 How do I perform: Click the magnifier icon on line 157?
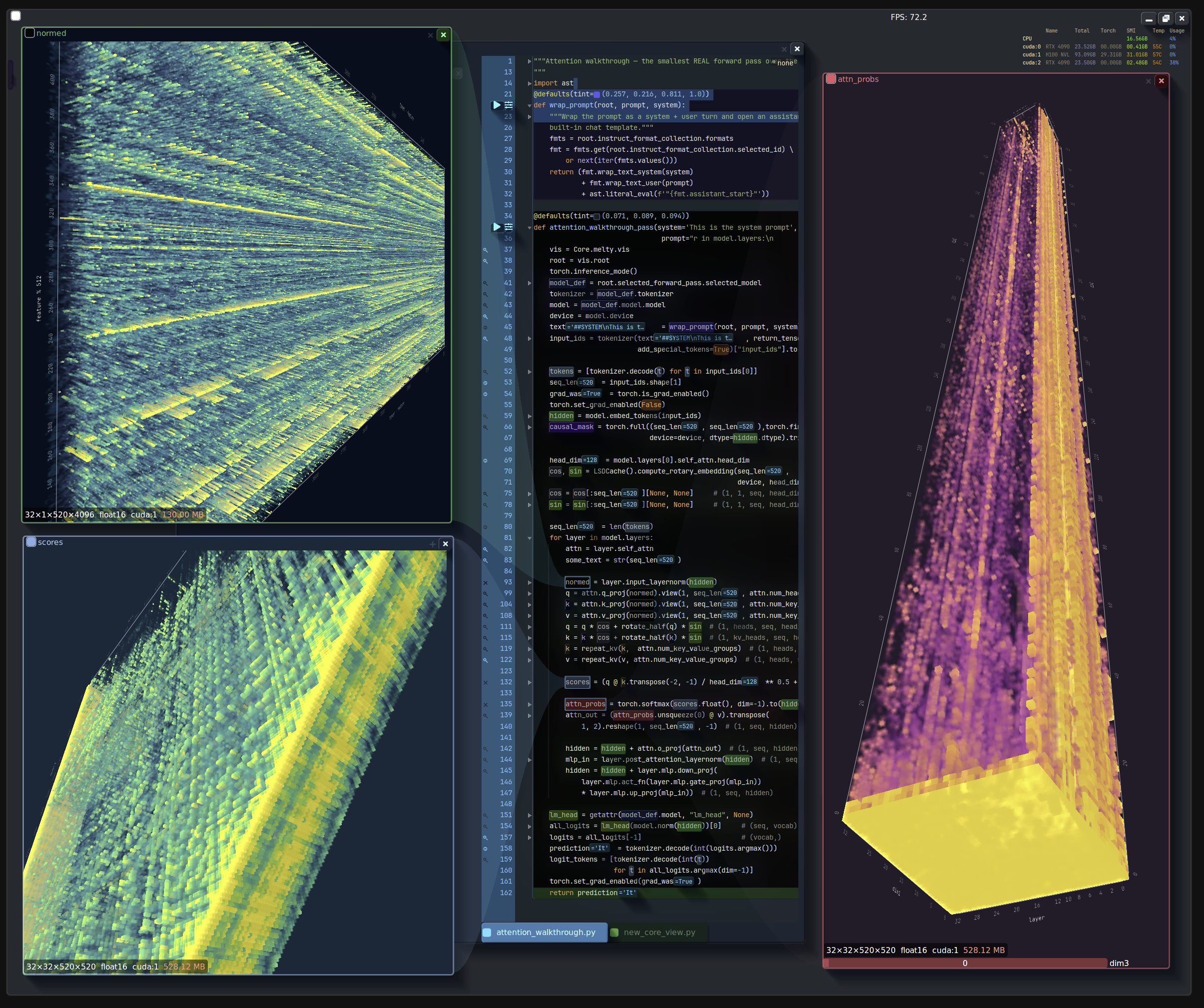[x=485, y=838]
